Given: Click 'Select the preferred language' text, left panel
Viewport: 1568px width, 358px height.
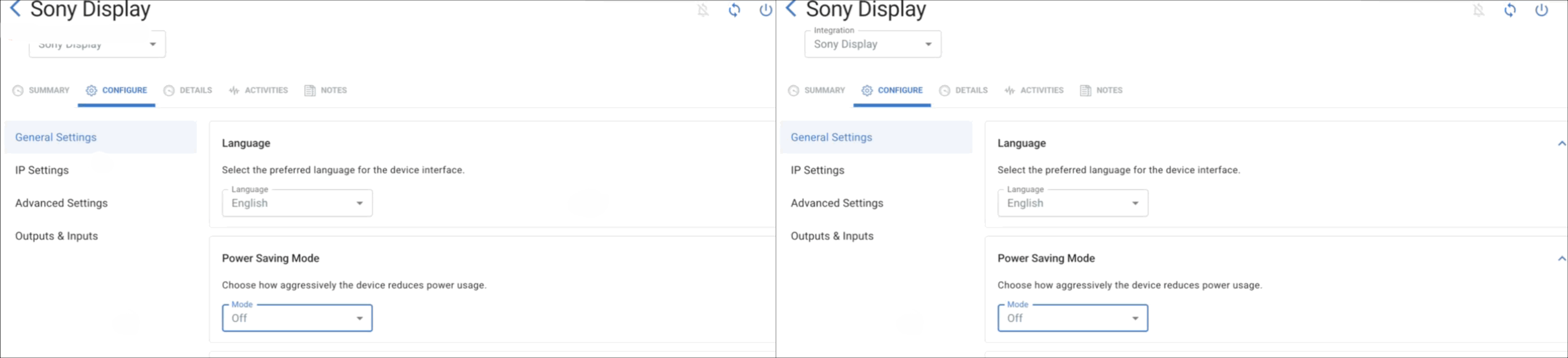Looking at the screenshot, I should pos(343,170).
